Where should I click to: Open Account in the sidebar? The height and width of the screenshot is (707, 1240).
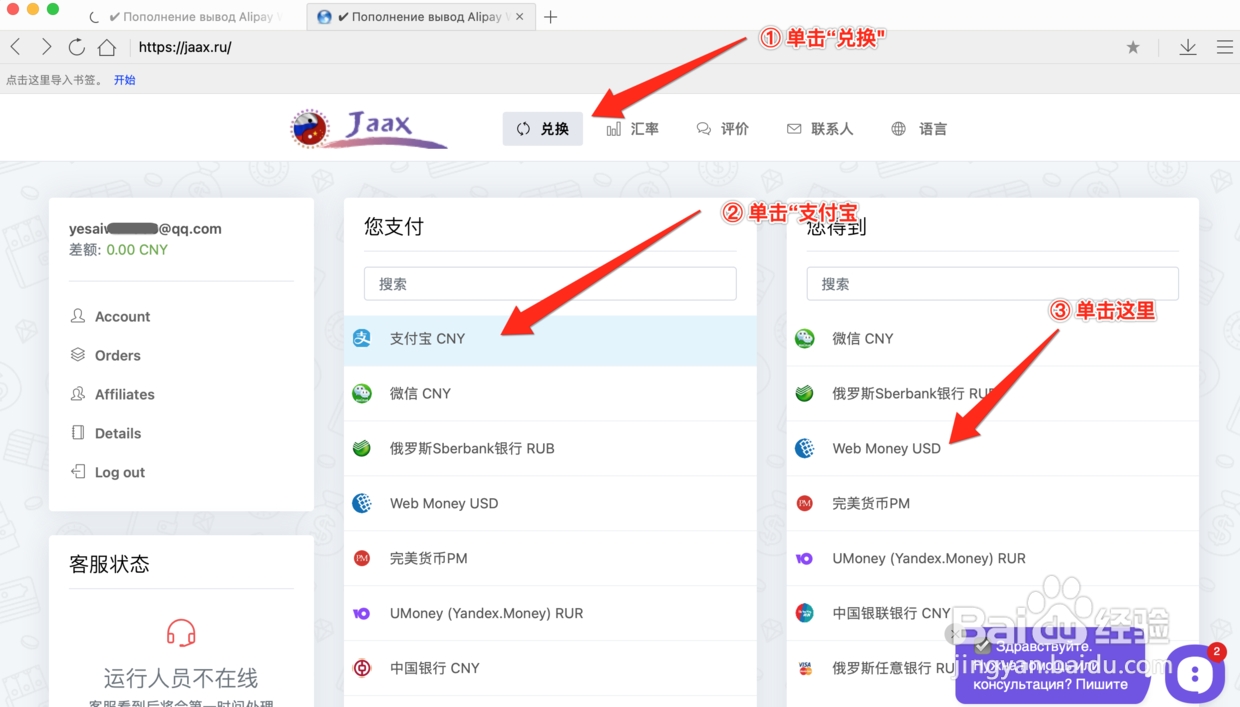coord(122,316)
